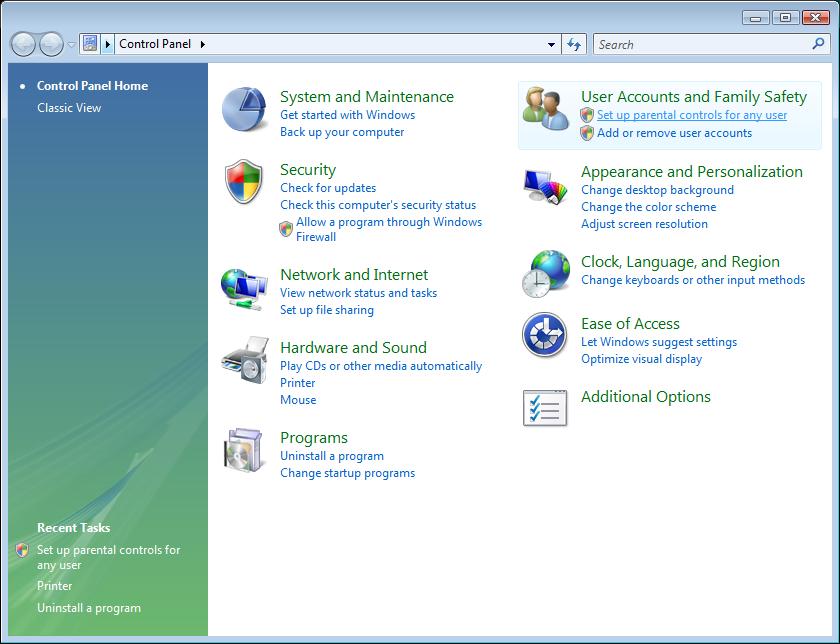Screen dimensions: 840x644
Task: Open the Network and Internet heading
Action: click(x=354, y=274)
